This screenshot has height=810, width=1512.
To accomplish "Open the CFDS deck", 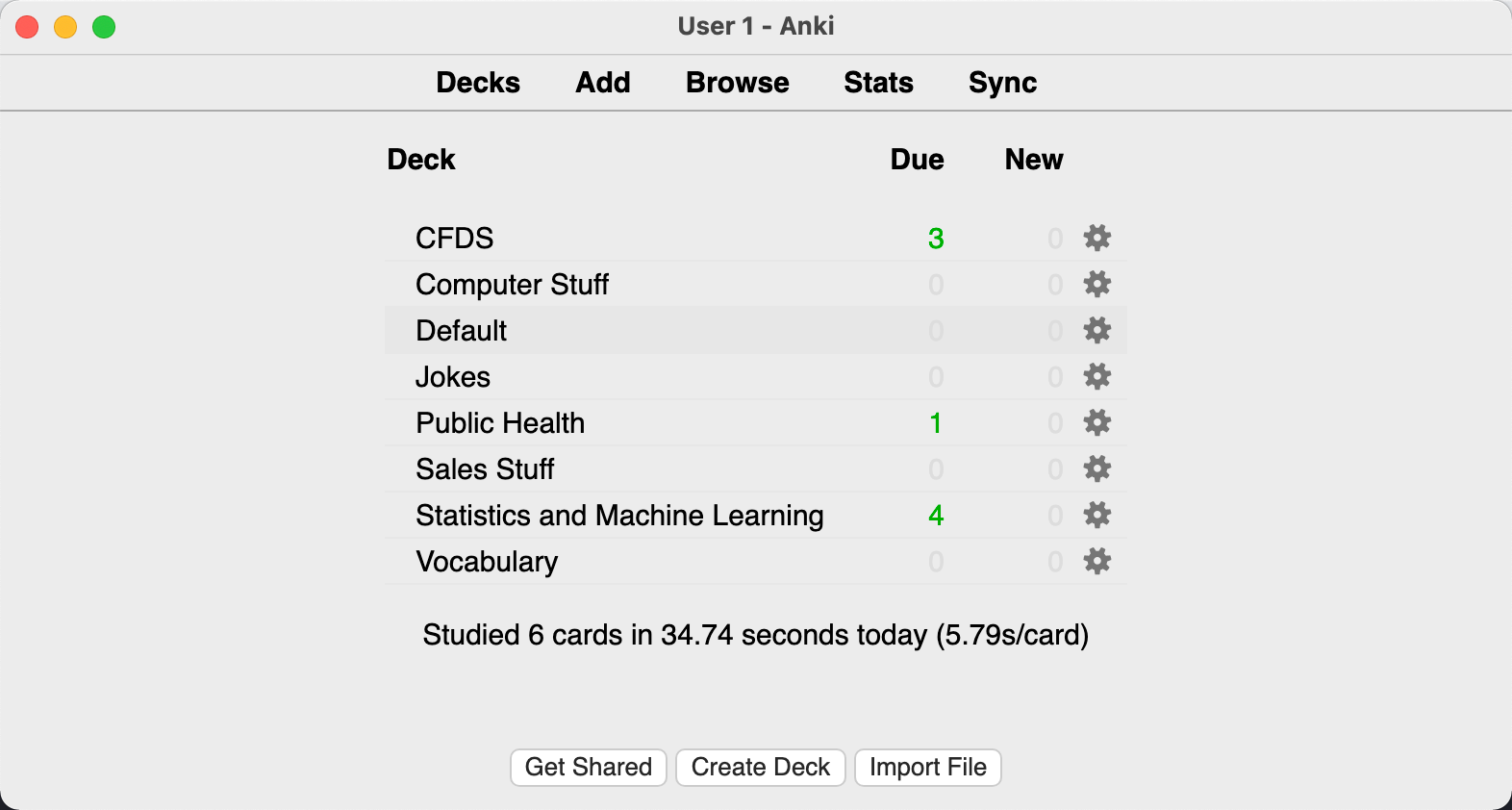I will pos(454,239).
